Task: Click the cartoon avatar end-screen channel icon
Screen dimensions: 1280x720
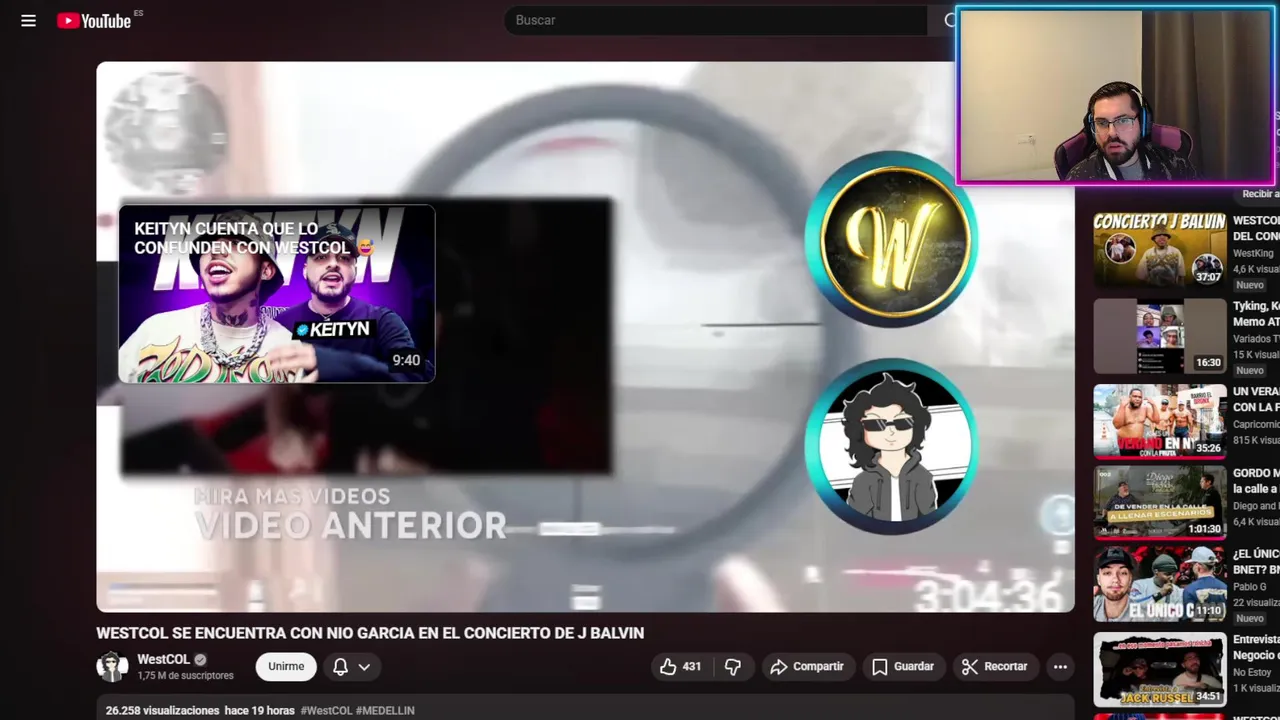Action: point(891,446)
